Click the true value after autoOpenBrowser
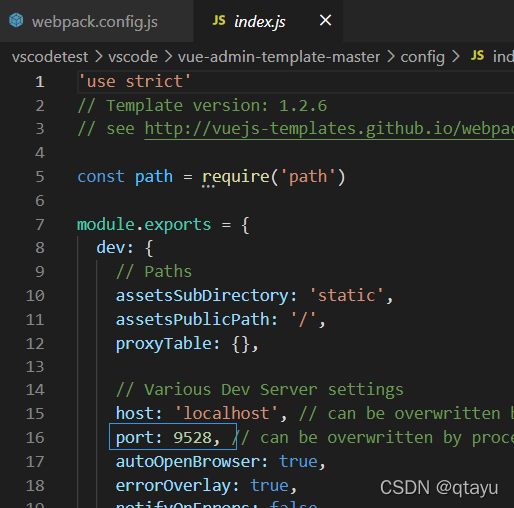Screen dimensions: 514x508 298,462
